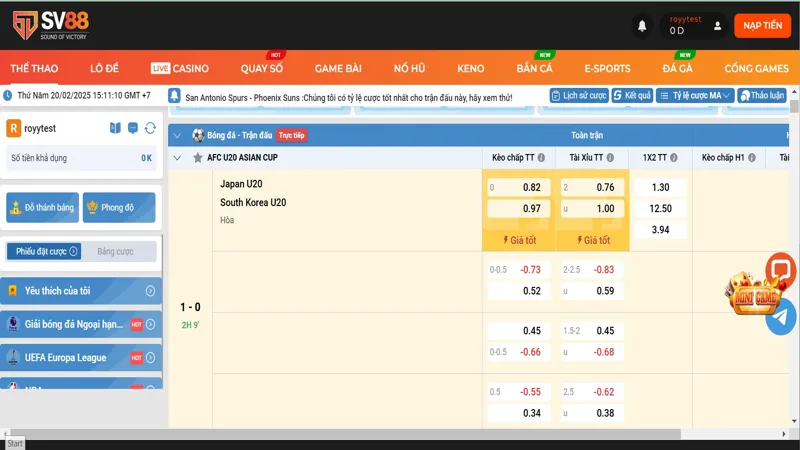Click the soccer ball icon in Bóng đá header
Image resolution: width=800 pixels, height=450 pixels.
[198, 135]
